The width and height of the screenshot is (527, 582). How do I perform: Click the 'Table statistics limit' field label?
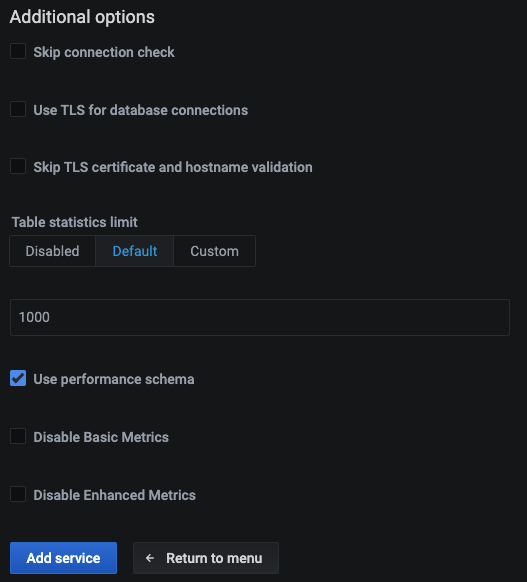click(x=75, y=222)
